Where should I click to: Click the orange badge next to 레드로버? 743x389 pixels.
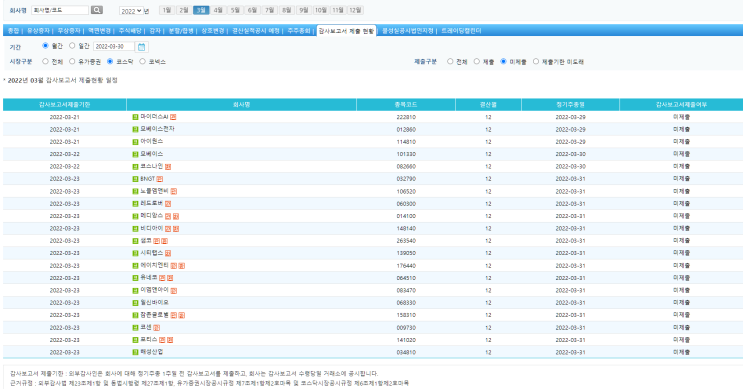click(x=168, y=204)
